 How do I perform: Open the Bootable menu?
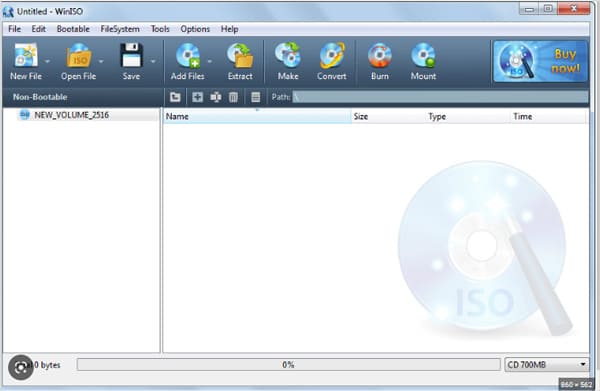[73, 29]
